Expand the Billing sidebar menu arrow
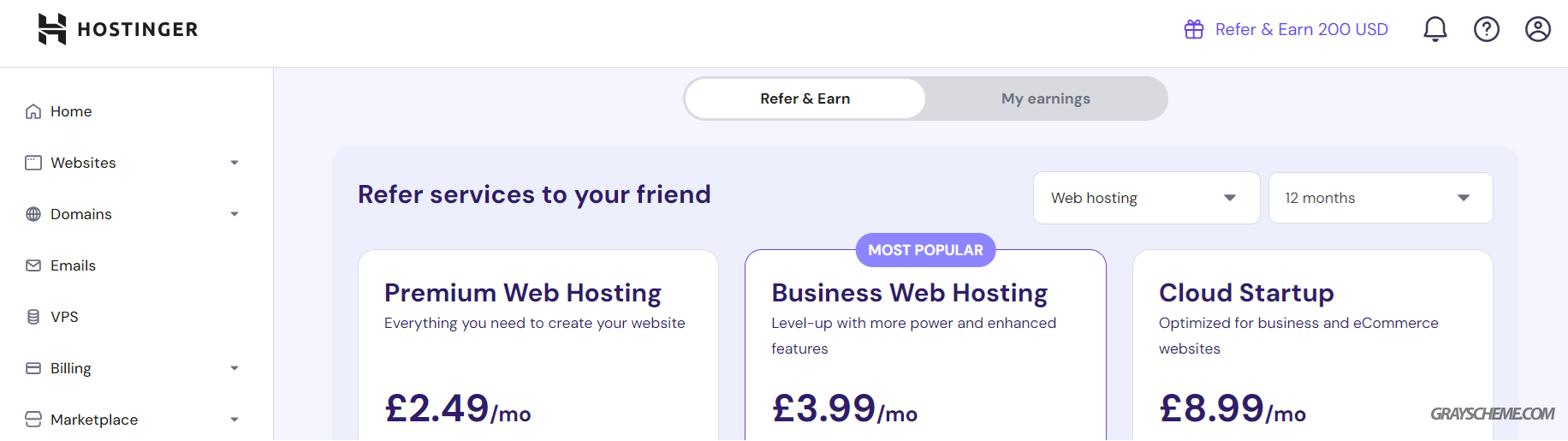1568x441 pixels. [235, 368]
